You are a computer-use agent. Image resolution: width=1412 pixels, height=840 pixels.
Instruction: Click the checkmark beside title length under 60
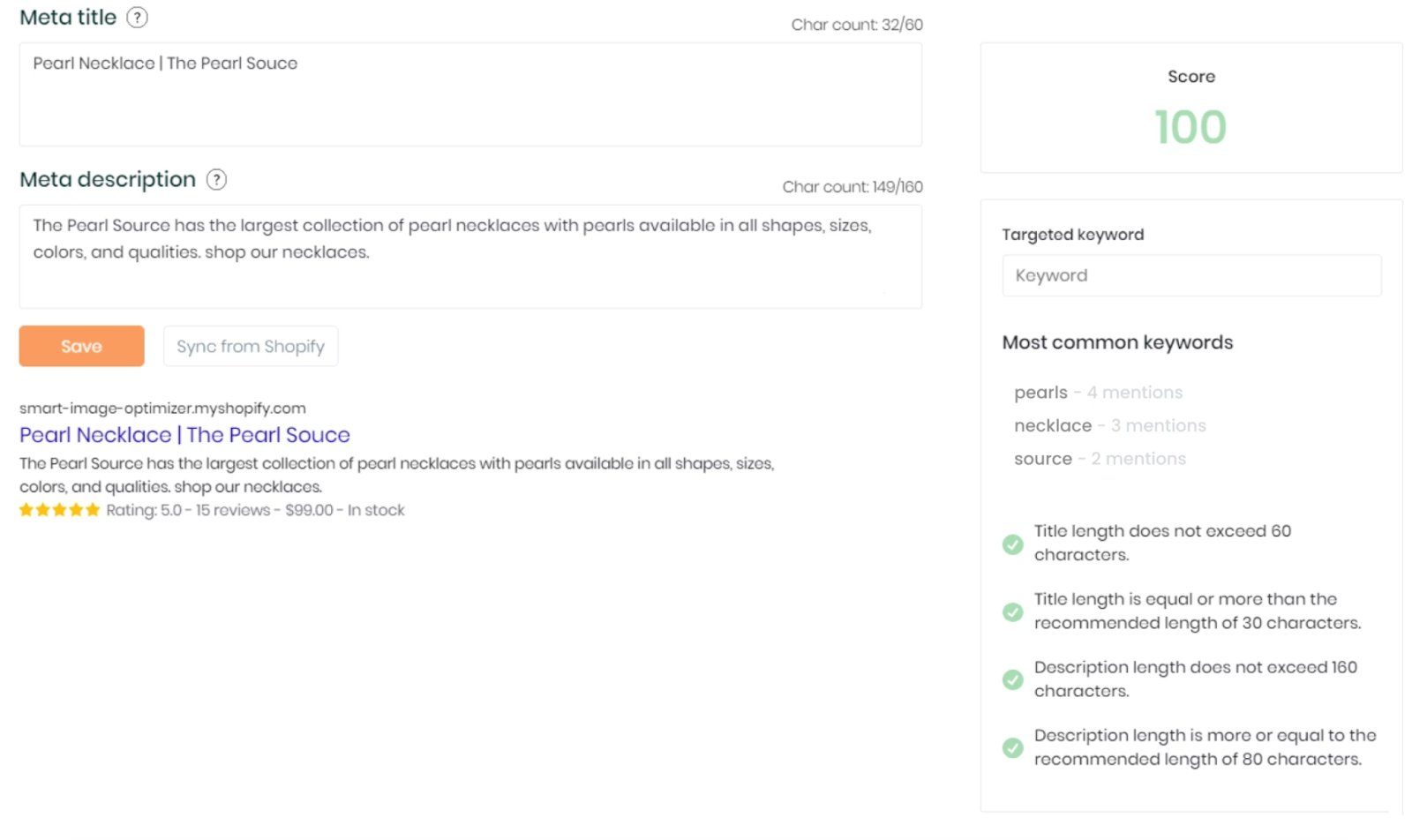tap(1012, 544)
